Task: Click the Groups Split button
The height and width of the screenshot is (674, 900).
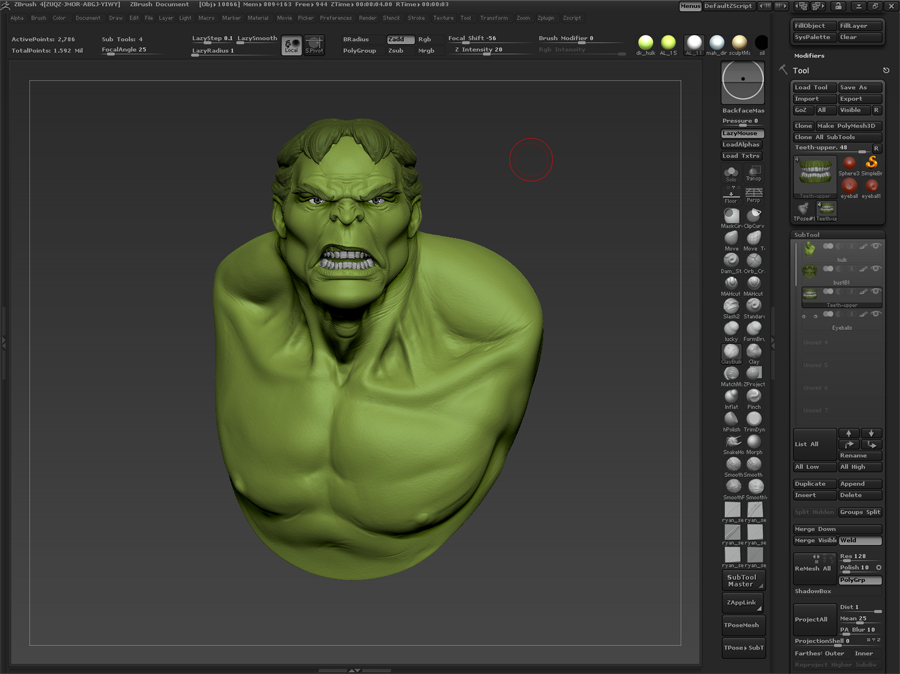Action: [x=860, y=512]
